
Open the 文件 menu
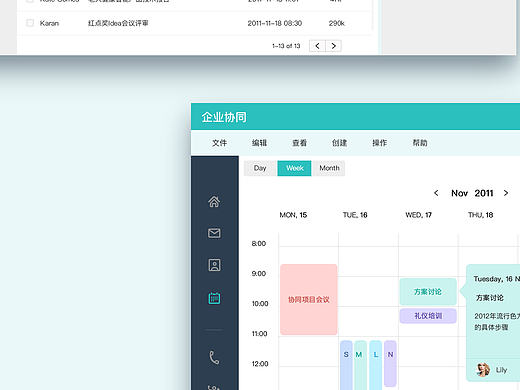click(219, 143)
